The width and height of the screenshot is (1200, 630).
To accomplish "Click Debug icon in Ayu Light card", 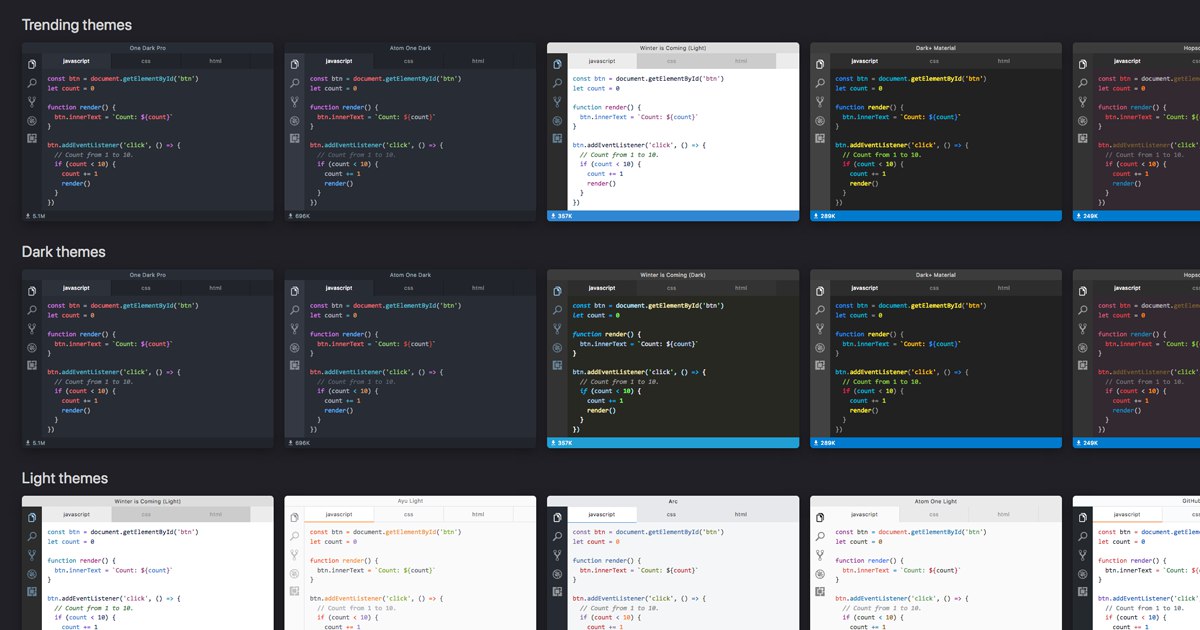I will (295, 574).
